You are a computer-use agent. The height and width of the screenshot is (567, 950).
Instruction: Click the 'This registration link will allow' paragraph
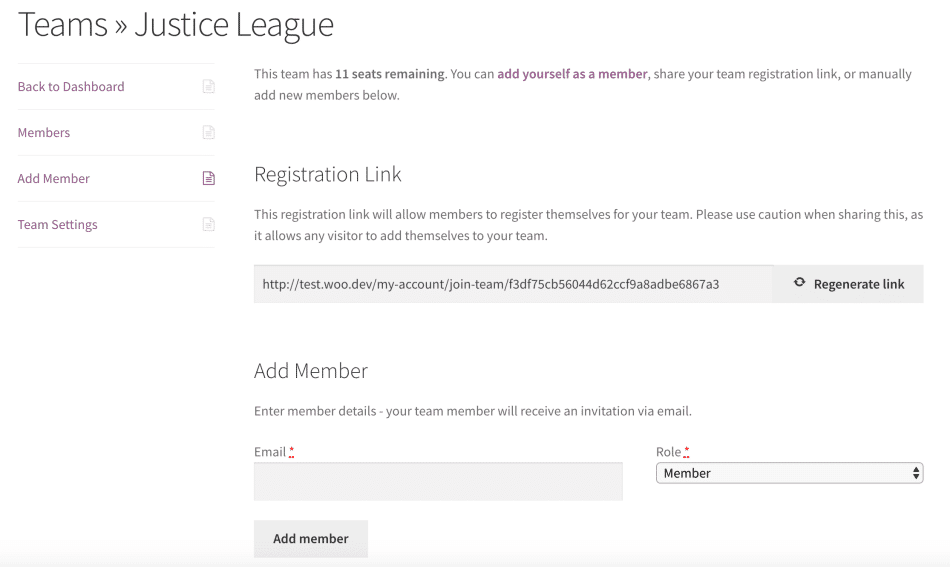coord(588,225)
